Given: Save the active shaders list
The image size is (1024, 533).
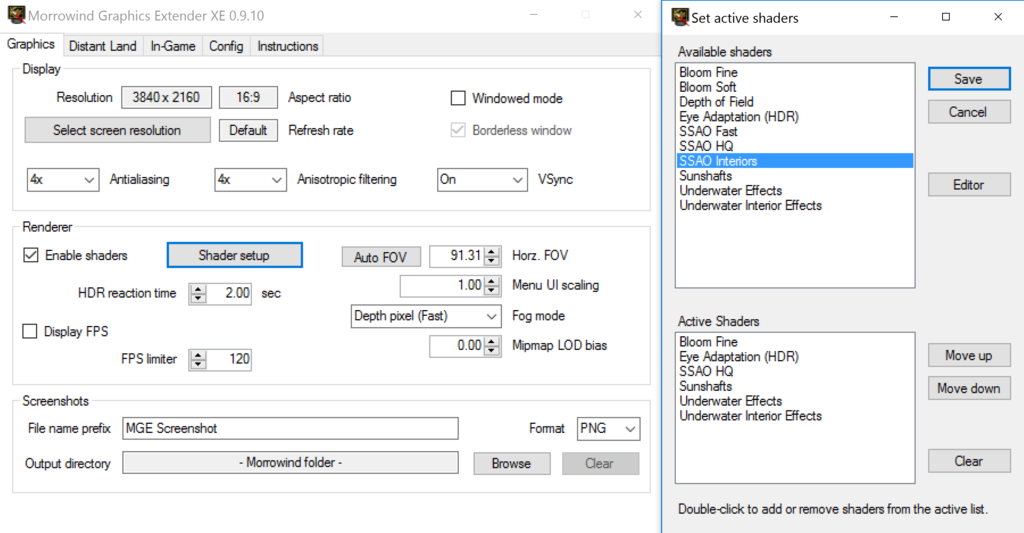Looking at the screenshot, I should coord(968,79).
